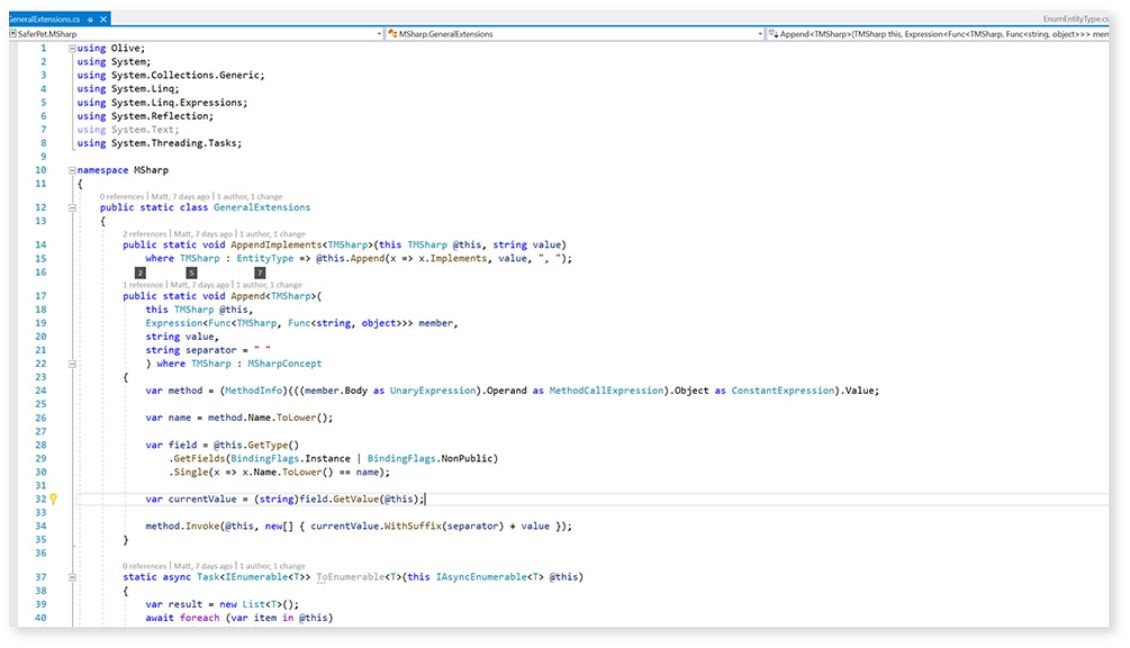Click the method glyph beside the Append member dropdown
1130x648 pixels.
[x=775, y=33]
